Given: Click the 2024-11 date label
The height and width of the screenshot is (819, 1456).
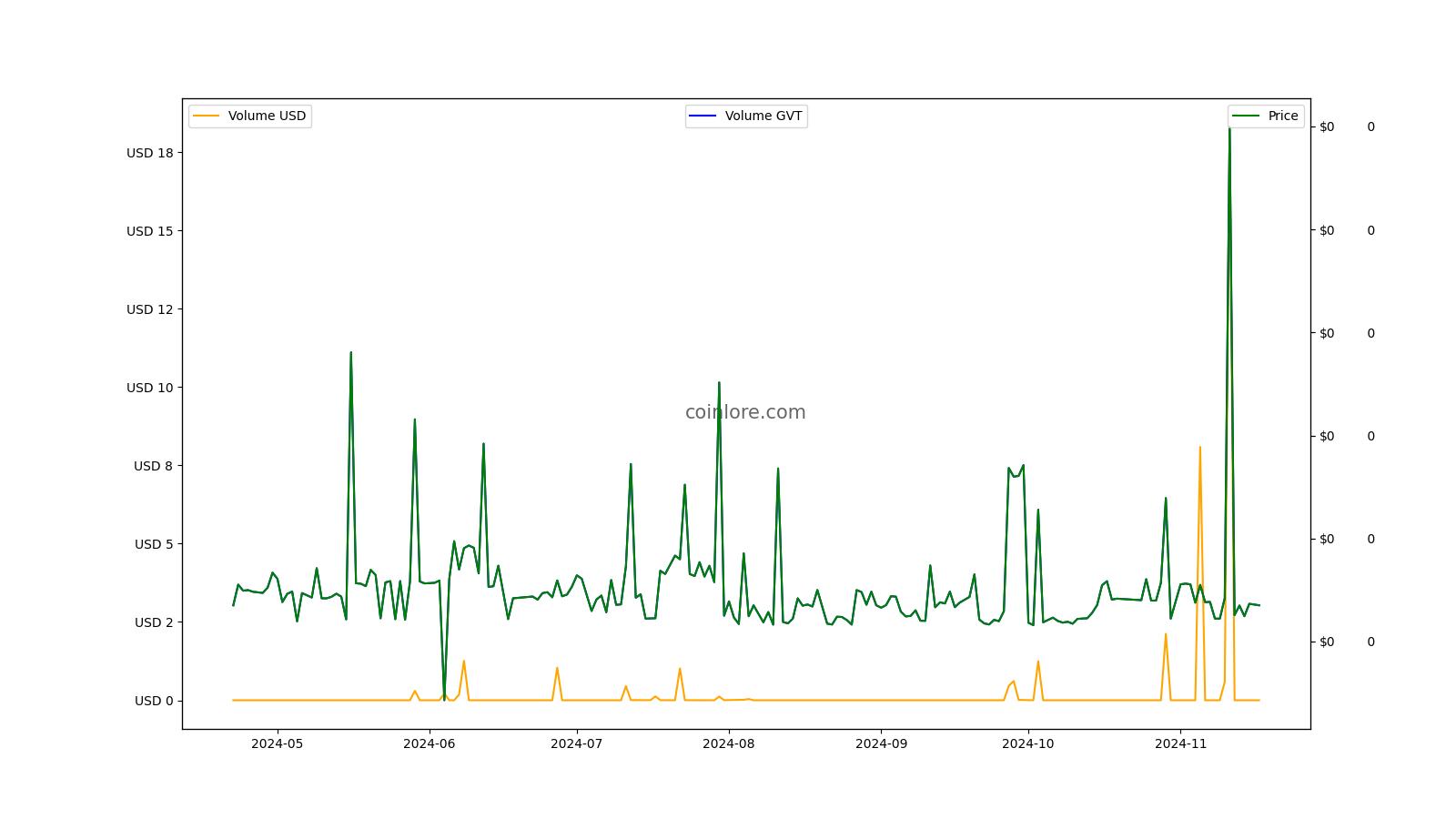Looking at the screenshot, I should 1180,743.
